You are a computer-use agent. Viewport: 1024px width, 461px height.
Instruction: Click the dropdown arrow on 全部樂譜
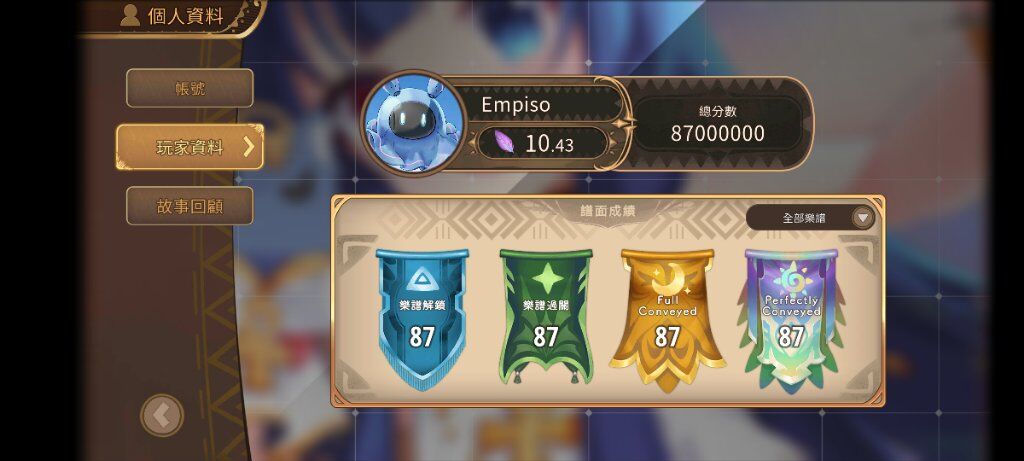point(863,217)
